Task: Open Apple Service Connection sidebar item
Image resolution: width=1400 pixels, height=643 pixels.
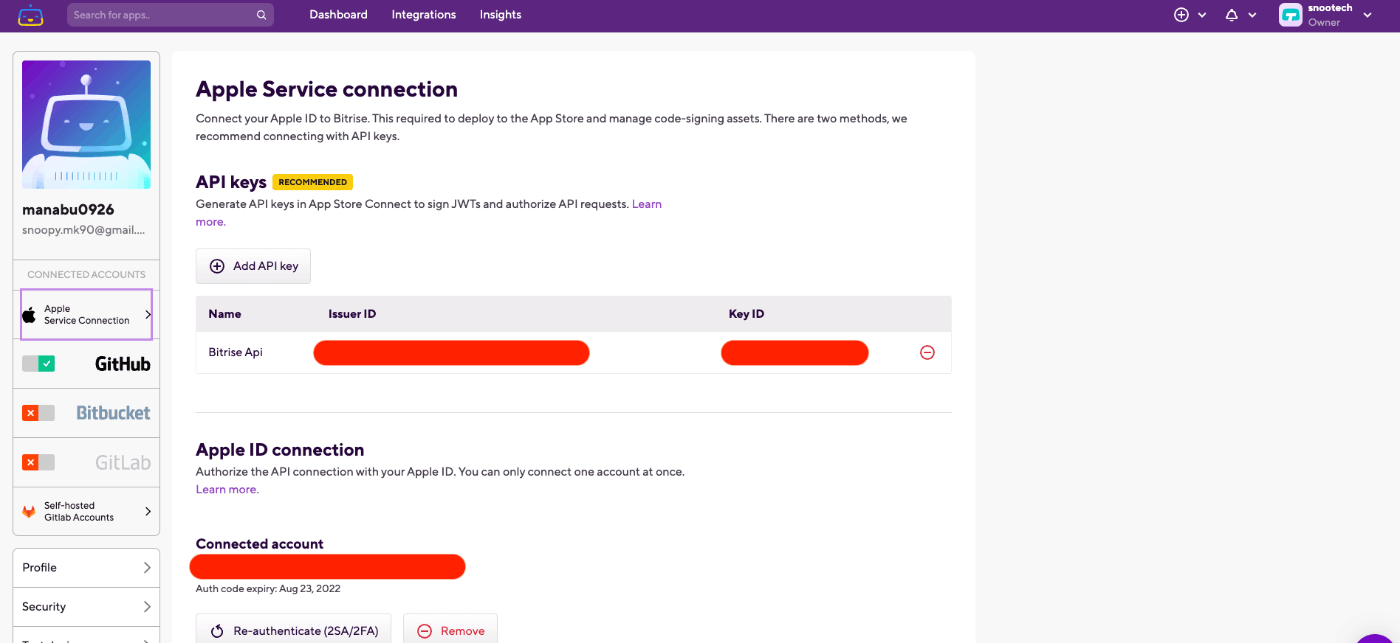Action: (x=86, y=315)
